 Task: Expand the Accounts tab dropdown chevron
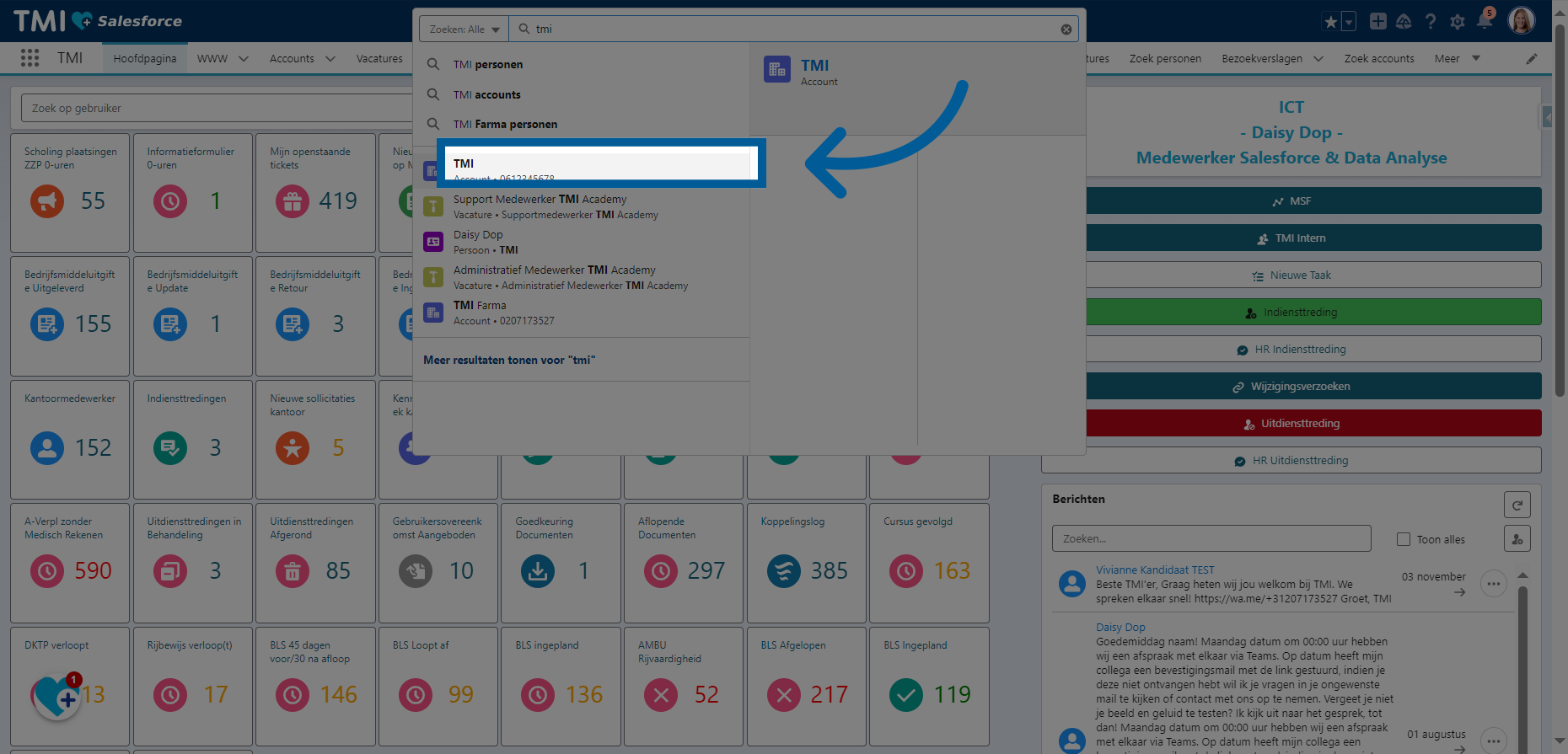pyautogui.click(x=330, y=58)
